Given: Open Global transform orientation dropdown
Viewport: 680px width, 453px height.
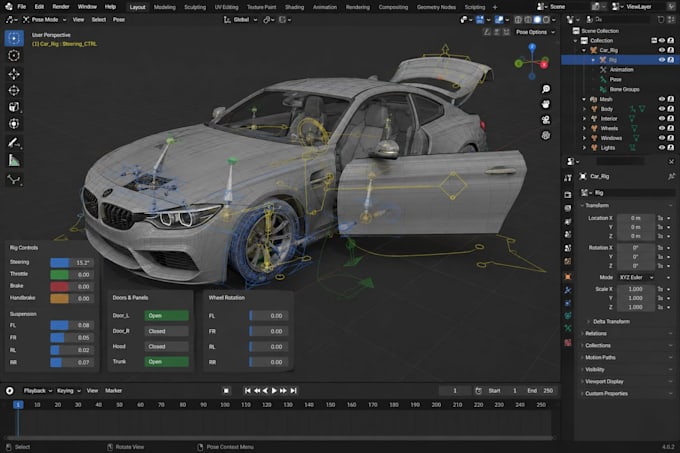Looking at the screenshot, I should 241,20.
